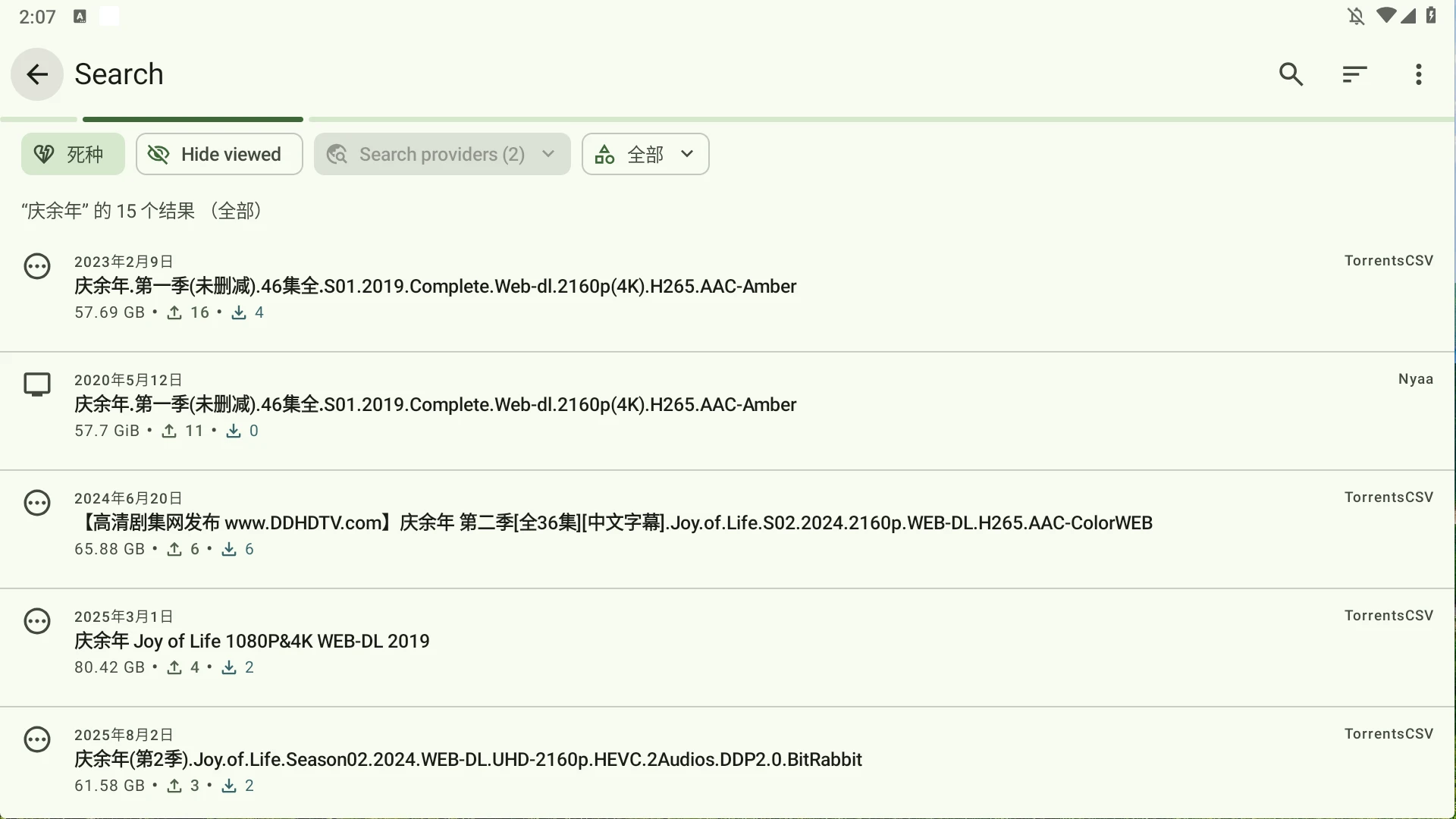Screen dimensions: 1456x819
Task: Select the highlighted second tab indicator
Action: click(x=193, y=119)
